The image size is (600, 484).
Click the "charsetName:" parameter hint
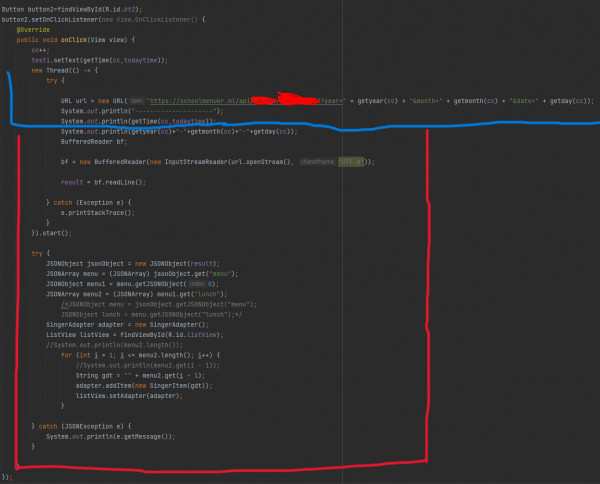[x=318, y=162]
